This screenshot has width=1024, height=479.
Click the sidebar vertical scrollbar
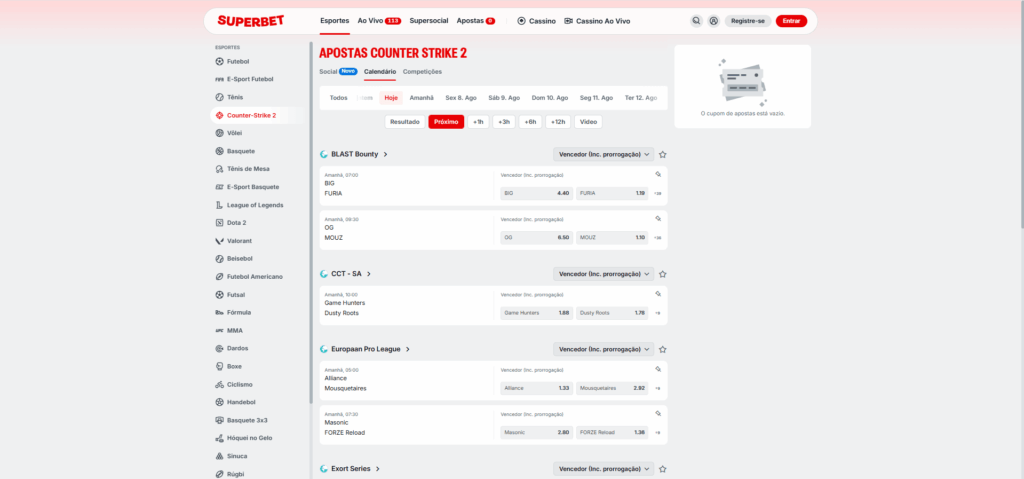(311, 222)
